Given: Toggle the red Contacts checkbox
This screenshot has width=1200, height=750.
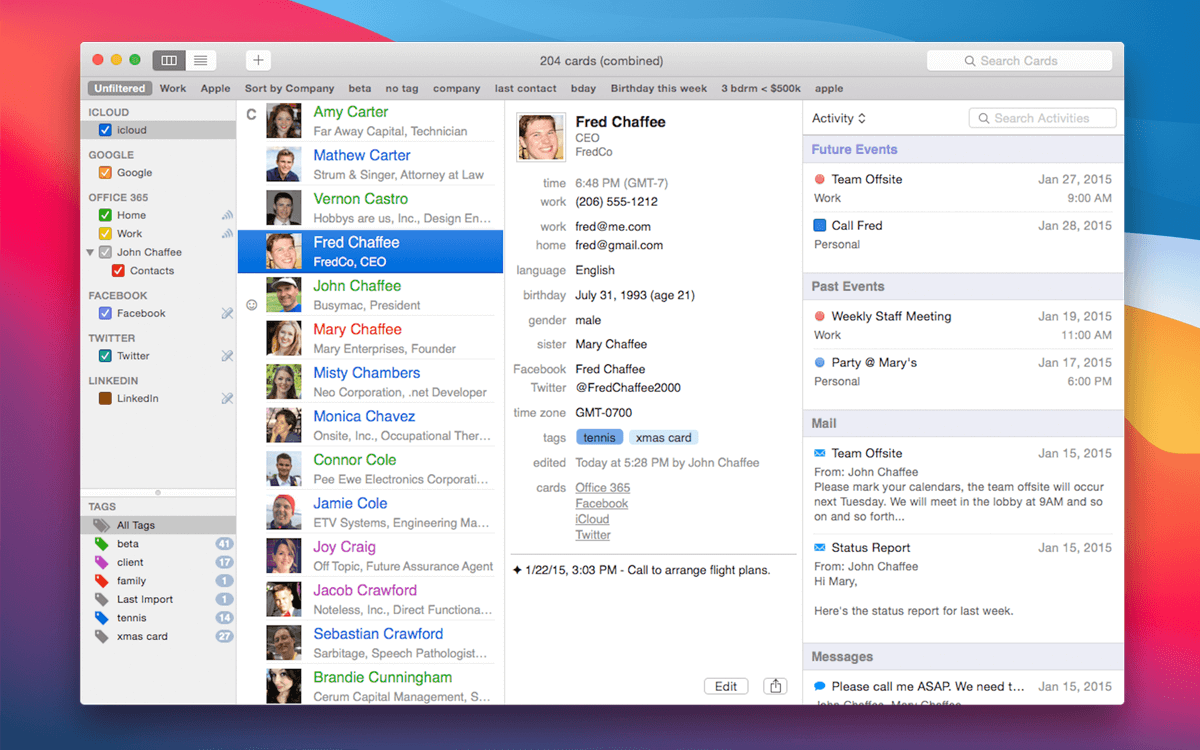Looking at the screenshot, I should click(x=119, y=271).
